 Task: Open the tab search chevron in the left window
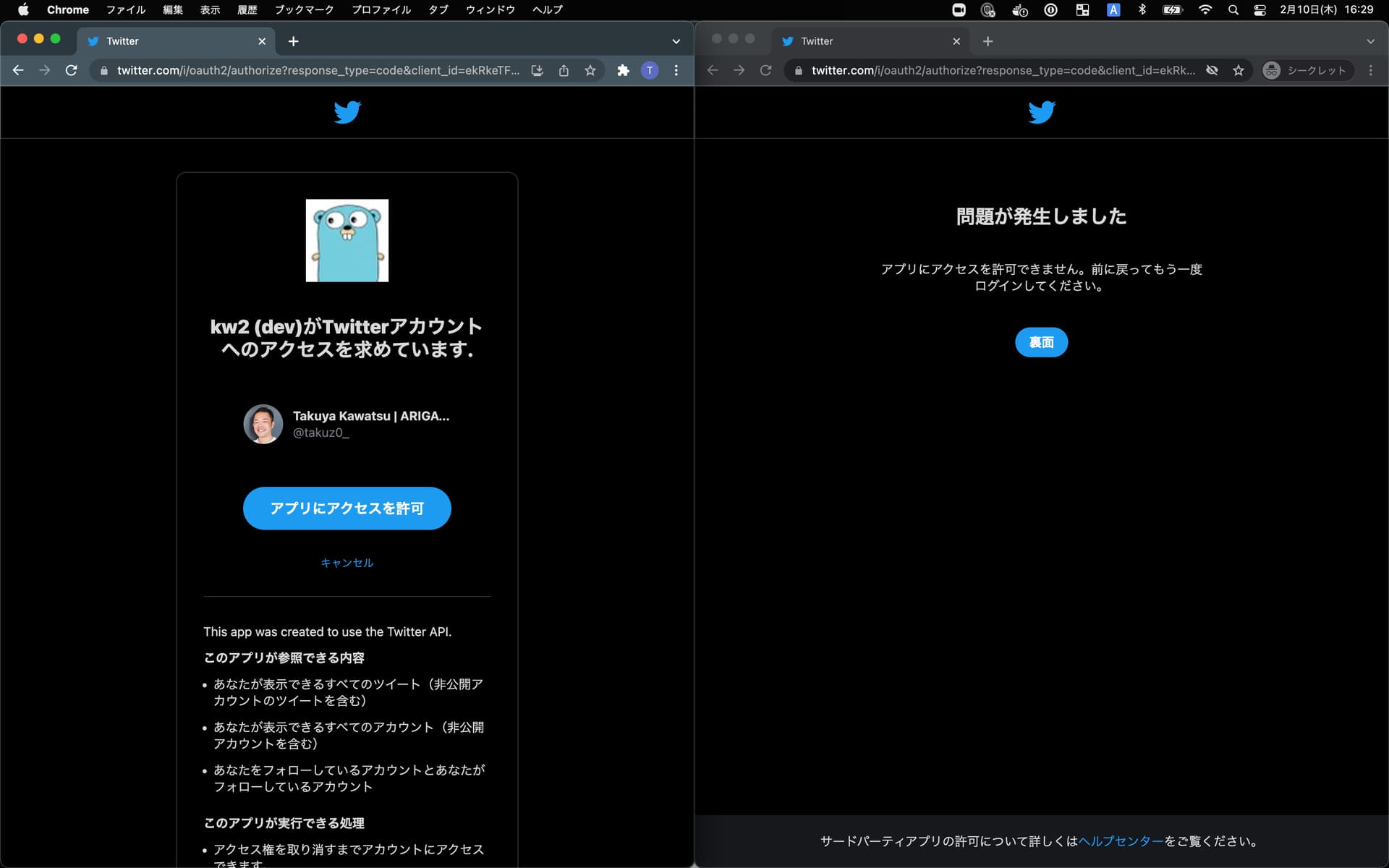pyautogui.click(x=675, y=41)
